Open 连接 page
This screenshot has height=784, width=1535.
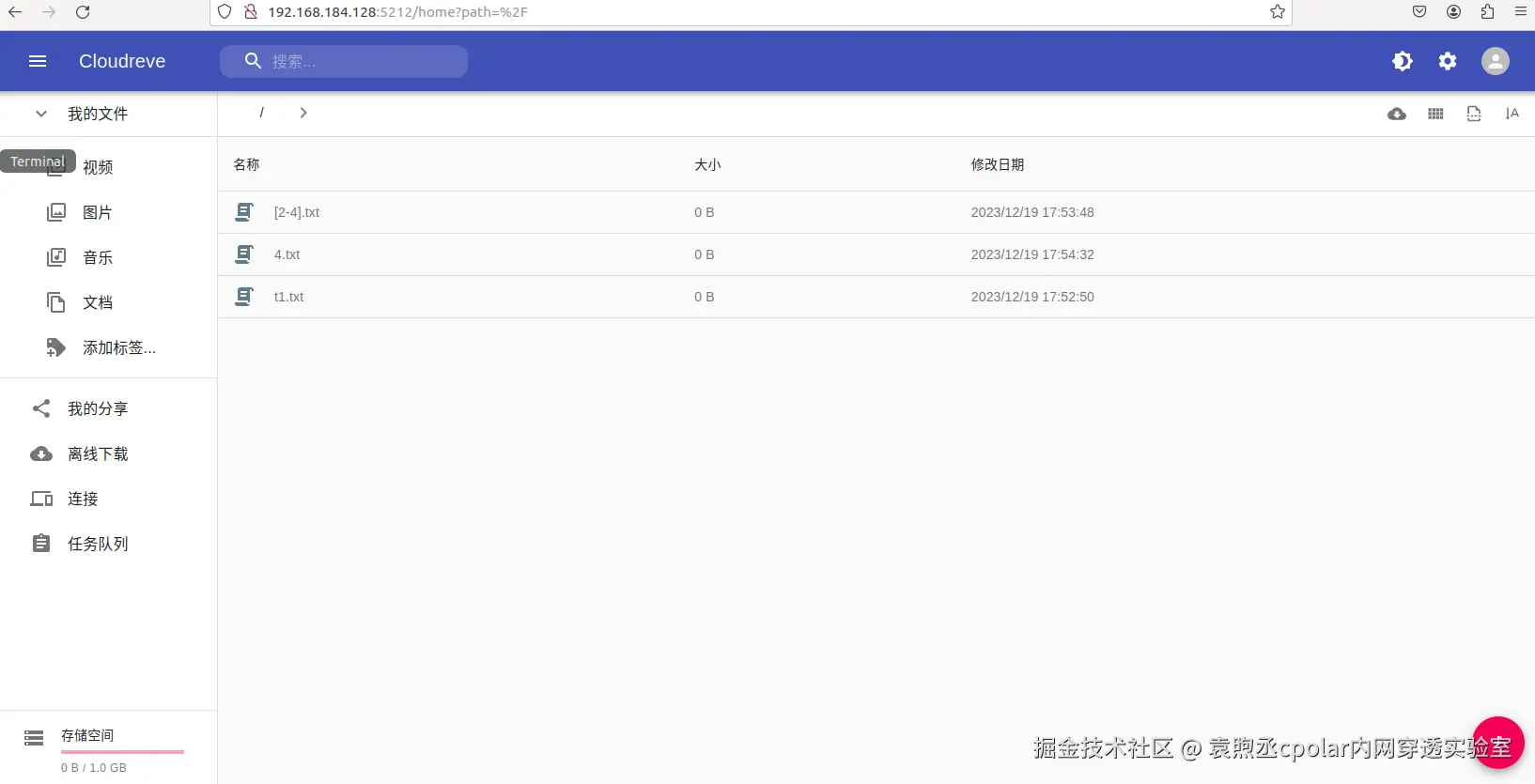tap(83, 499)
